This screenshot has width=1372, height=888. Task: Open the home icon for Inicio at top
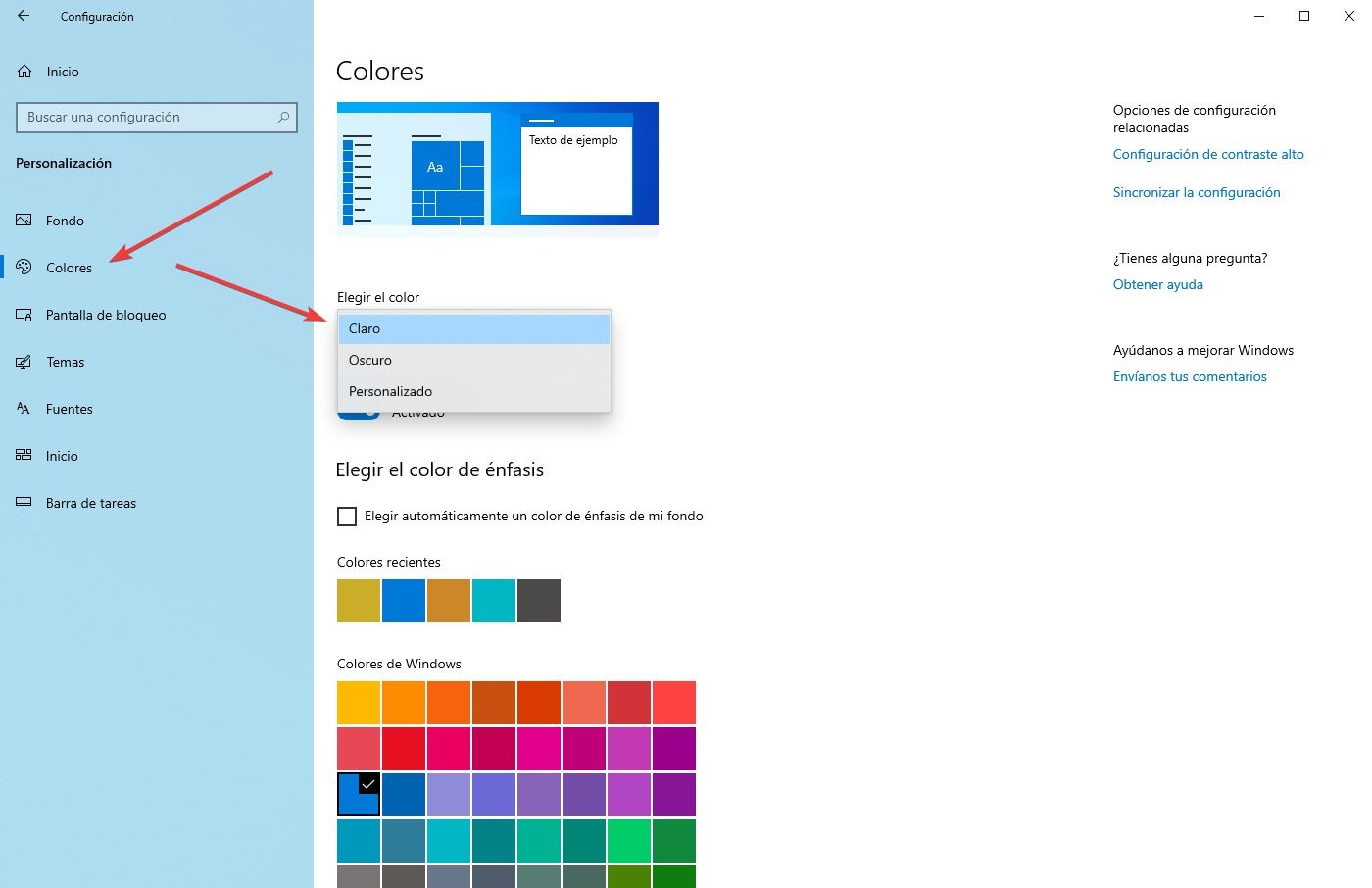click(24, 72)
